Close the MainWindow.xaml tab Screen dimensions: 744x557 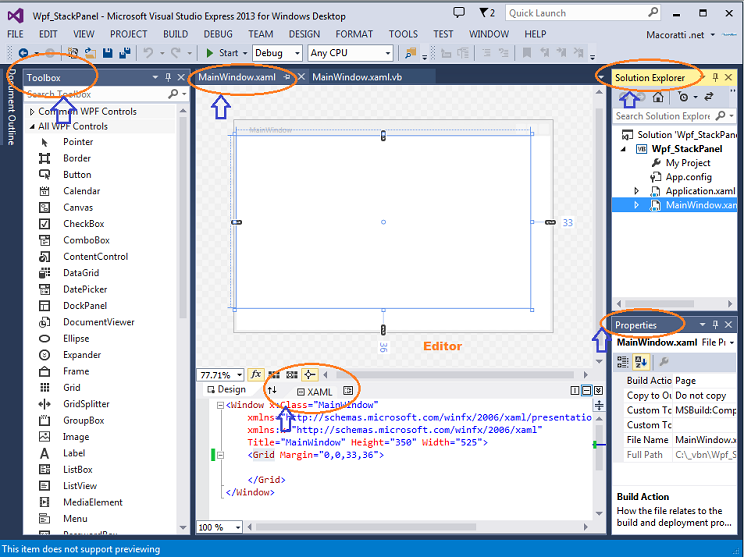(301, 77)
